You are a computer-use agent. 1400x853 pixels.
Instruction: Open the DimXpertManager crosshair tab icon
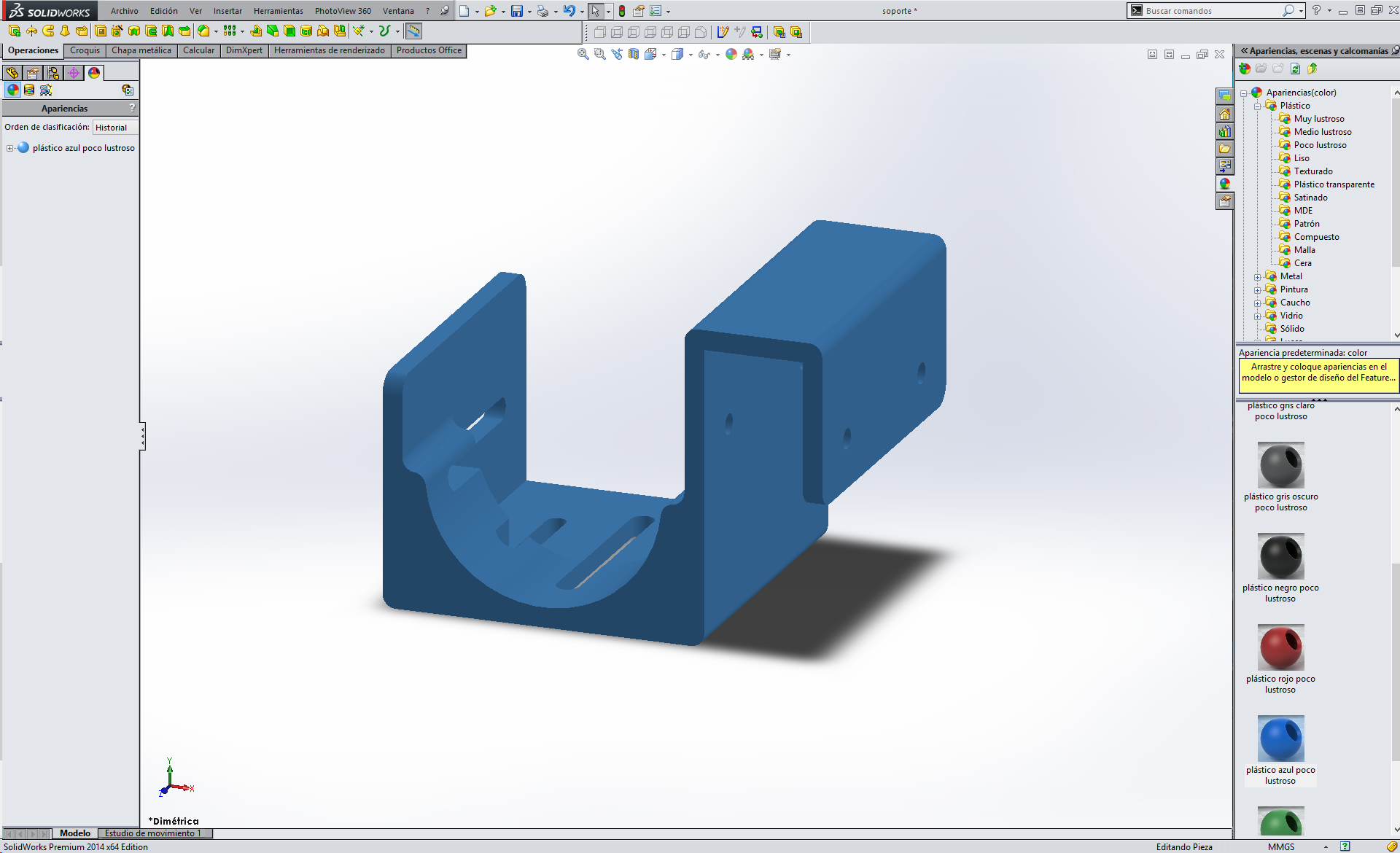pos(74,73)
